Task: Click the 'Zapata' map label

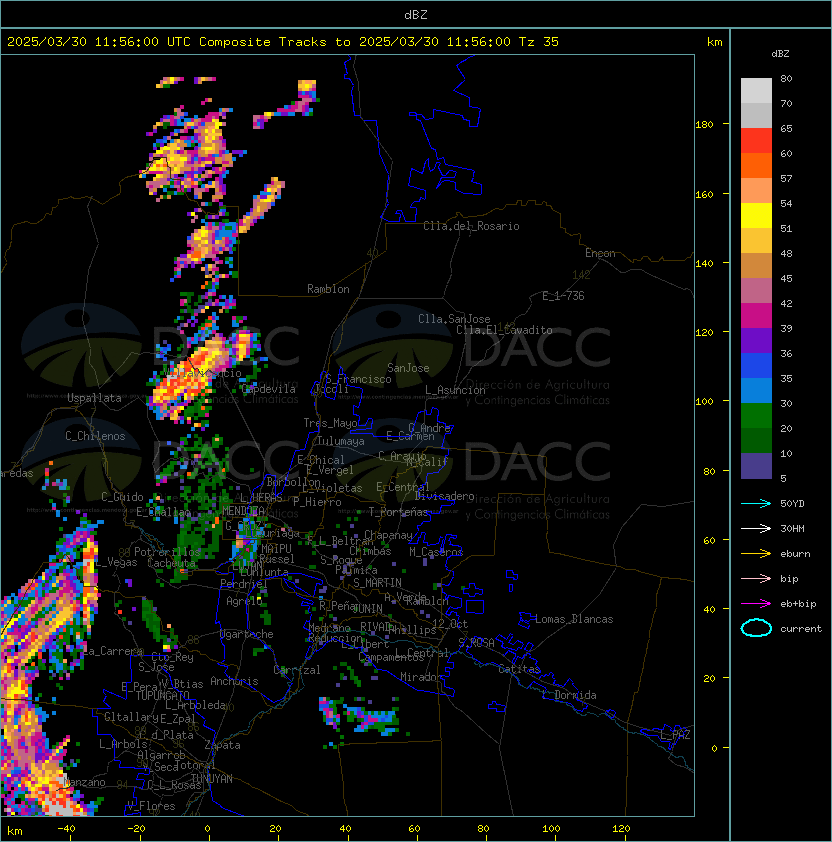Action: [222, 745]
